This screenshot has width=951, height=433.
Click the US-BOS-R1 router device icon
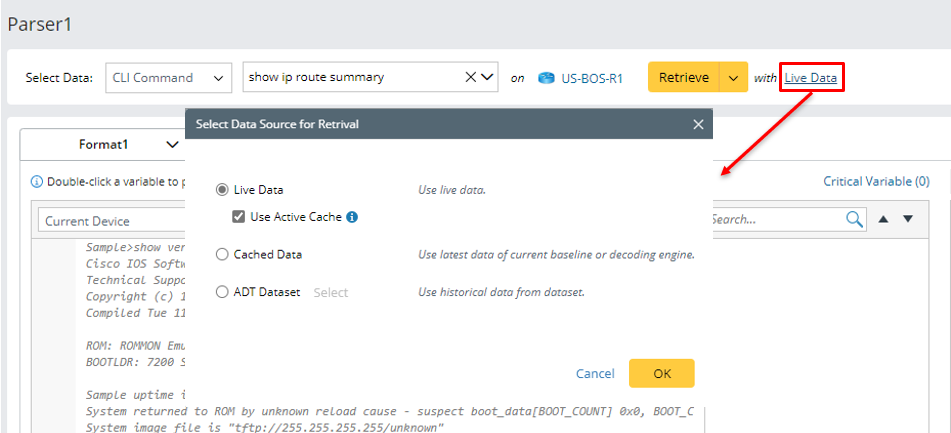(x=546, y=78)
